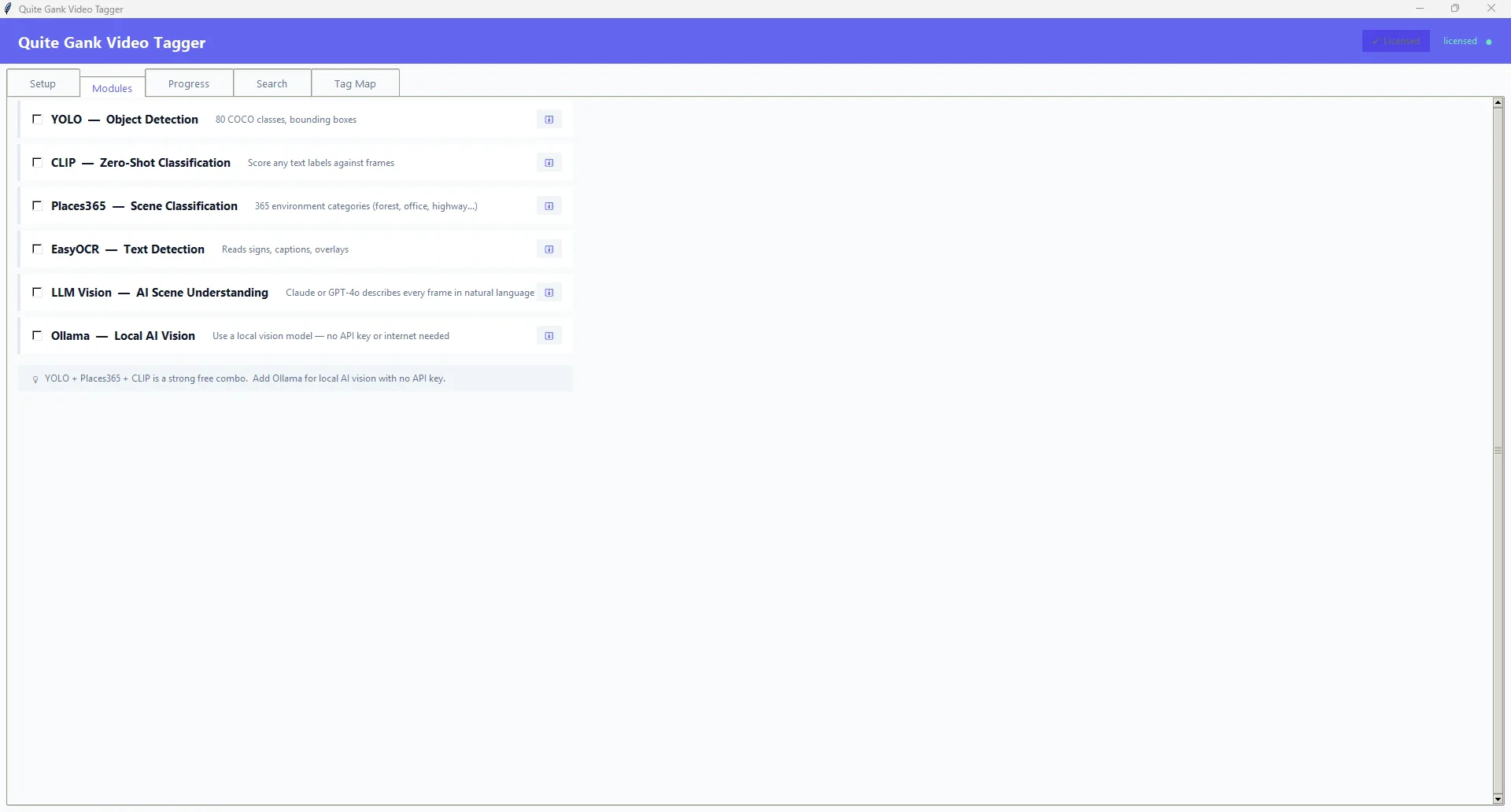Screen dimensions: 1511x812
Task: Enable the YOLO Object Detection checkbox
Action: pyautogui.click(x=37, y=119)
